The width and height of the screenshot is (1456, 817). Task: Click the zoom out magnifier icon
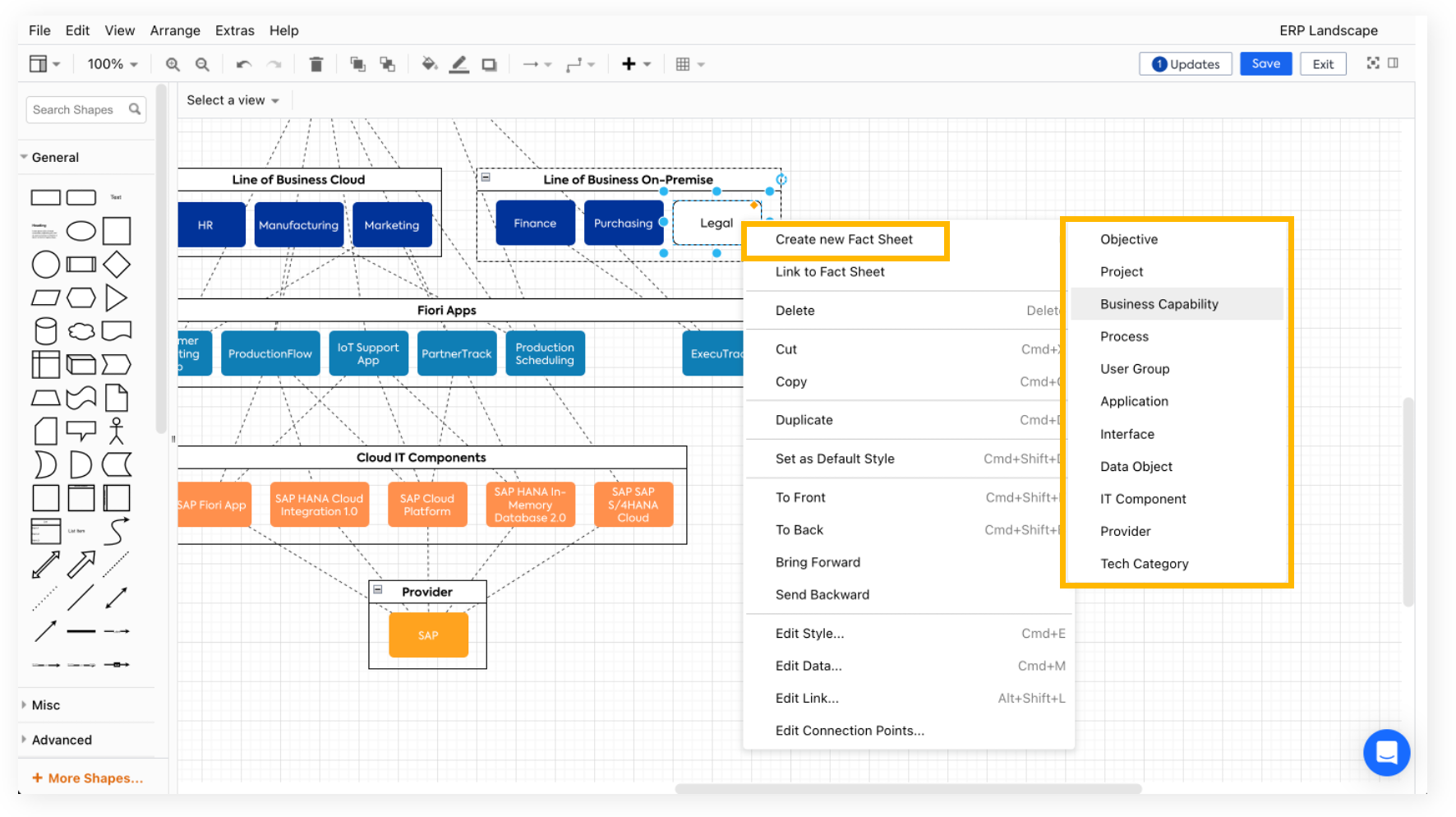[x=202, y=64]
